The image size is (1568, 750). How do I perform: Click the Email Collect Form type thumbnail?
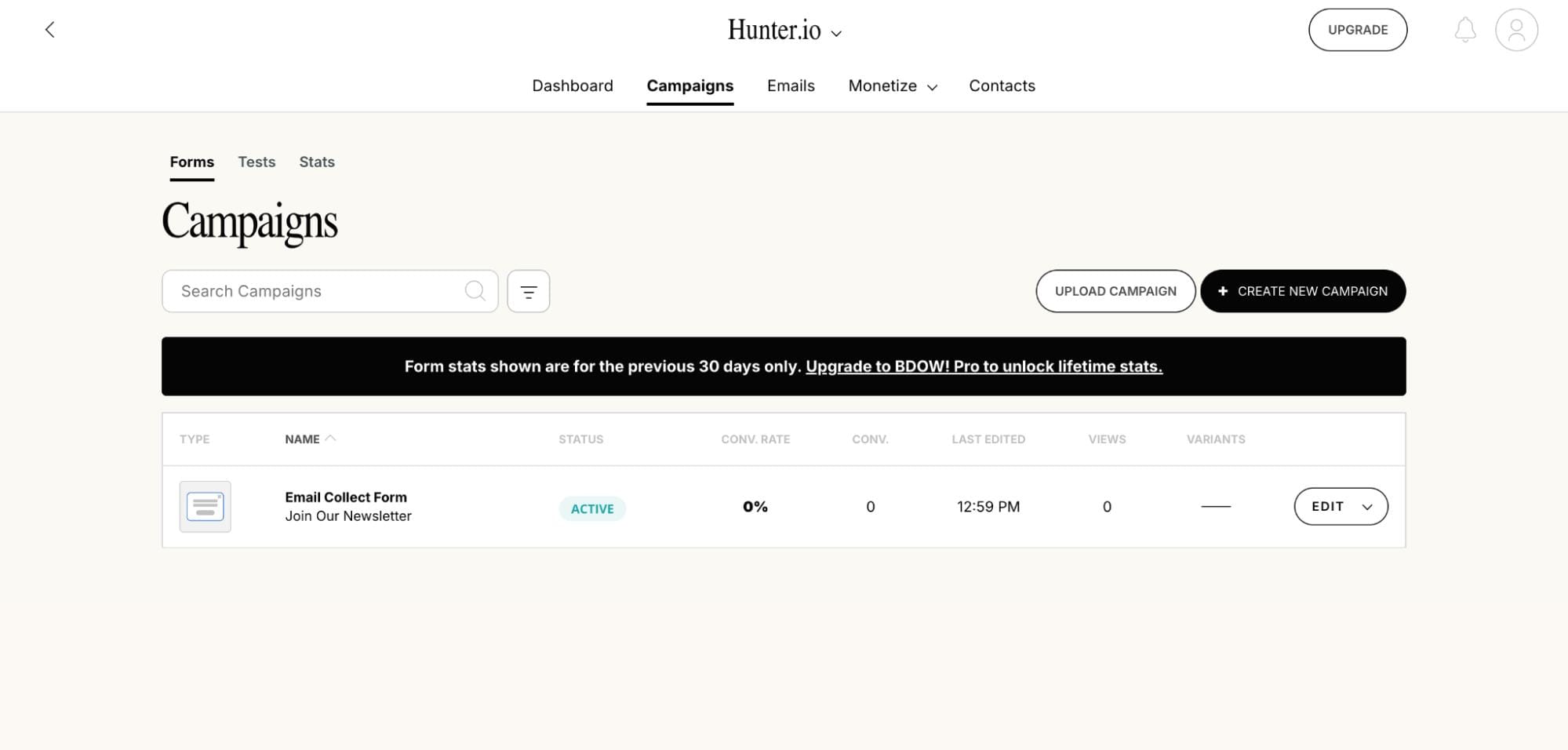[x=205, y=506]
